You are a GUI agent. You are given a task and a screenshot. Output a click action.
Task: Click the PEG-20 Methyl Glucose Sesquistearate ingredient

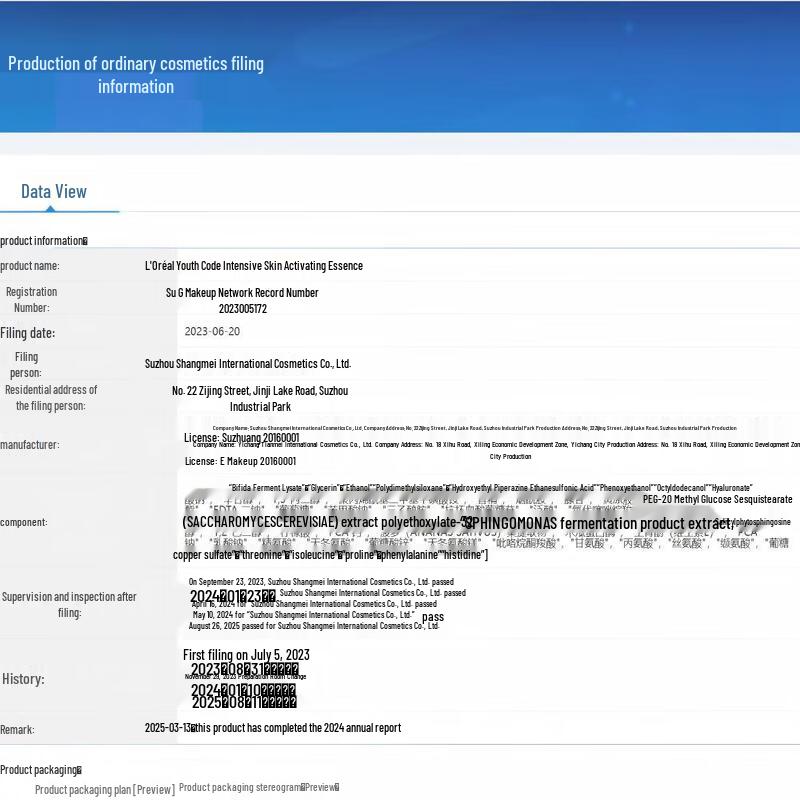[x=717, y=499]
